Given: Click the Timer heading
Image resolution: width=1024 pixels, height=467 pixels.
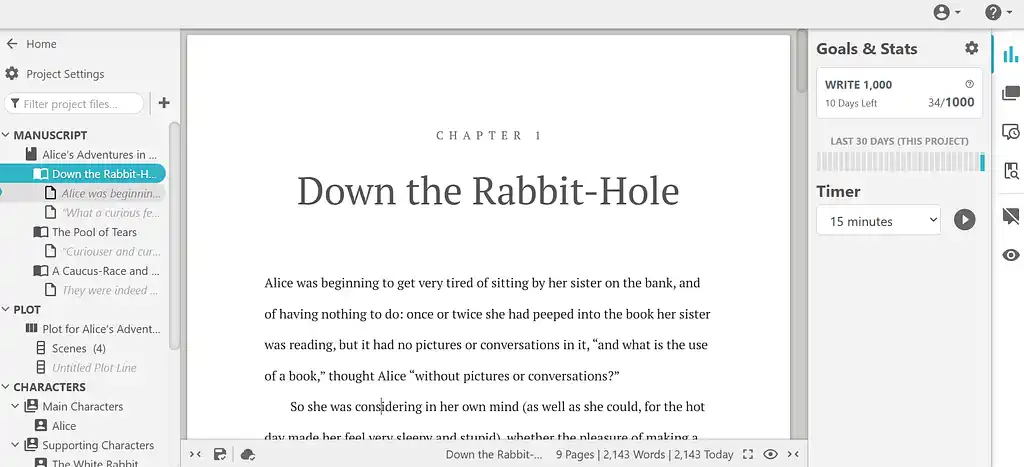Looking at the screenshot, I should point(838,191).
